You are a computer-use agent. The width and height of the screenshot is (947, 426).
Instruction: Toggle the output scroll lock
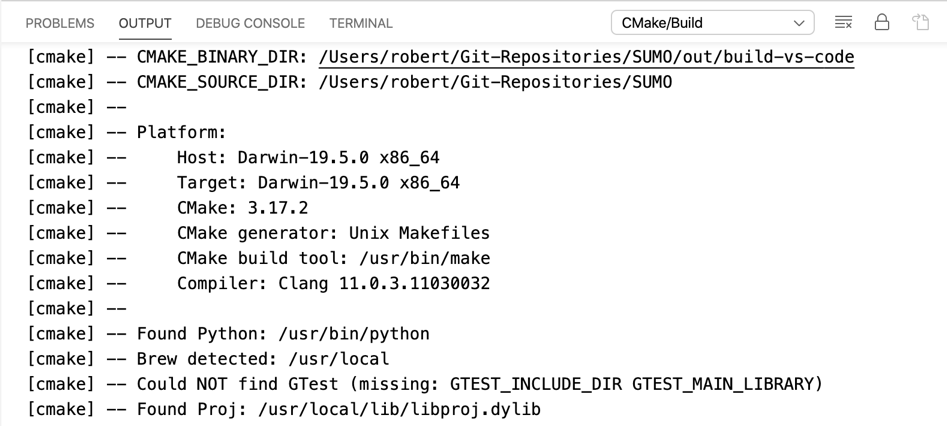click(x=881, y=22)
